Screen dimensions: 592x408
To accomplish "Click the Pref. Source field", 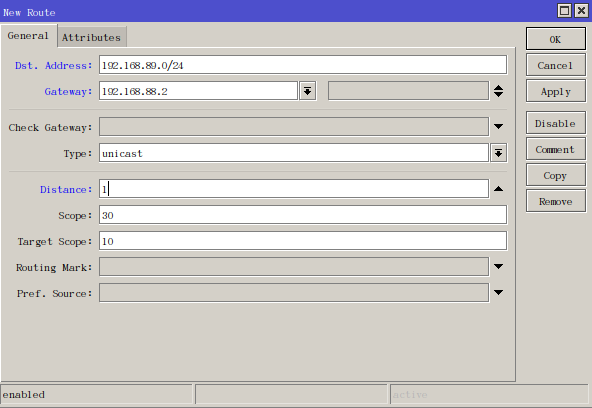I will click(294, 293).
